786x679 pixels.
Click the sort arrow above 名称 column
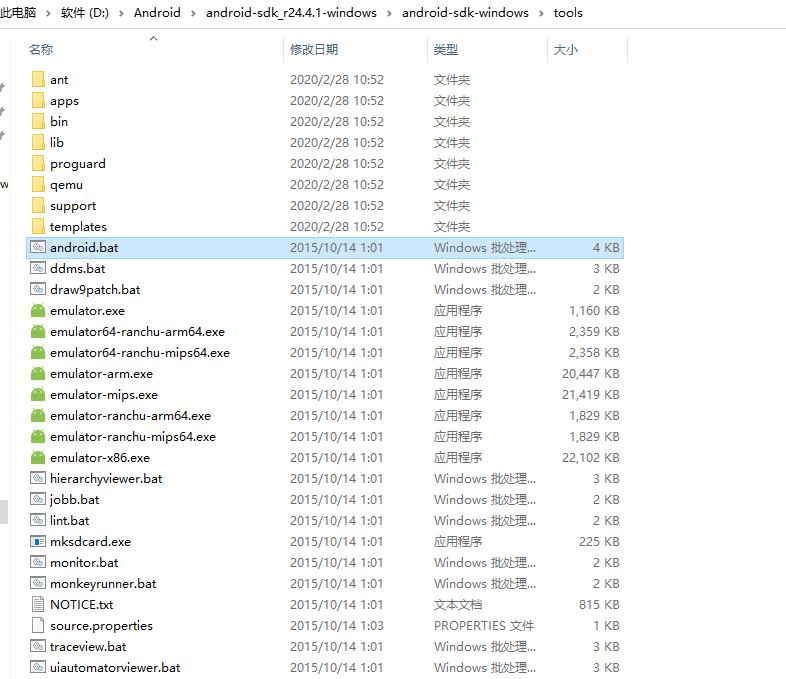click(154, 39)
